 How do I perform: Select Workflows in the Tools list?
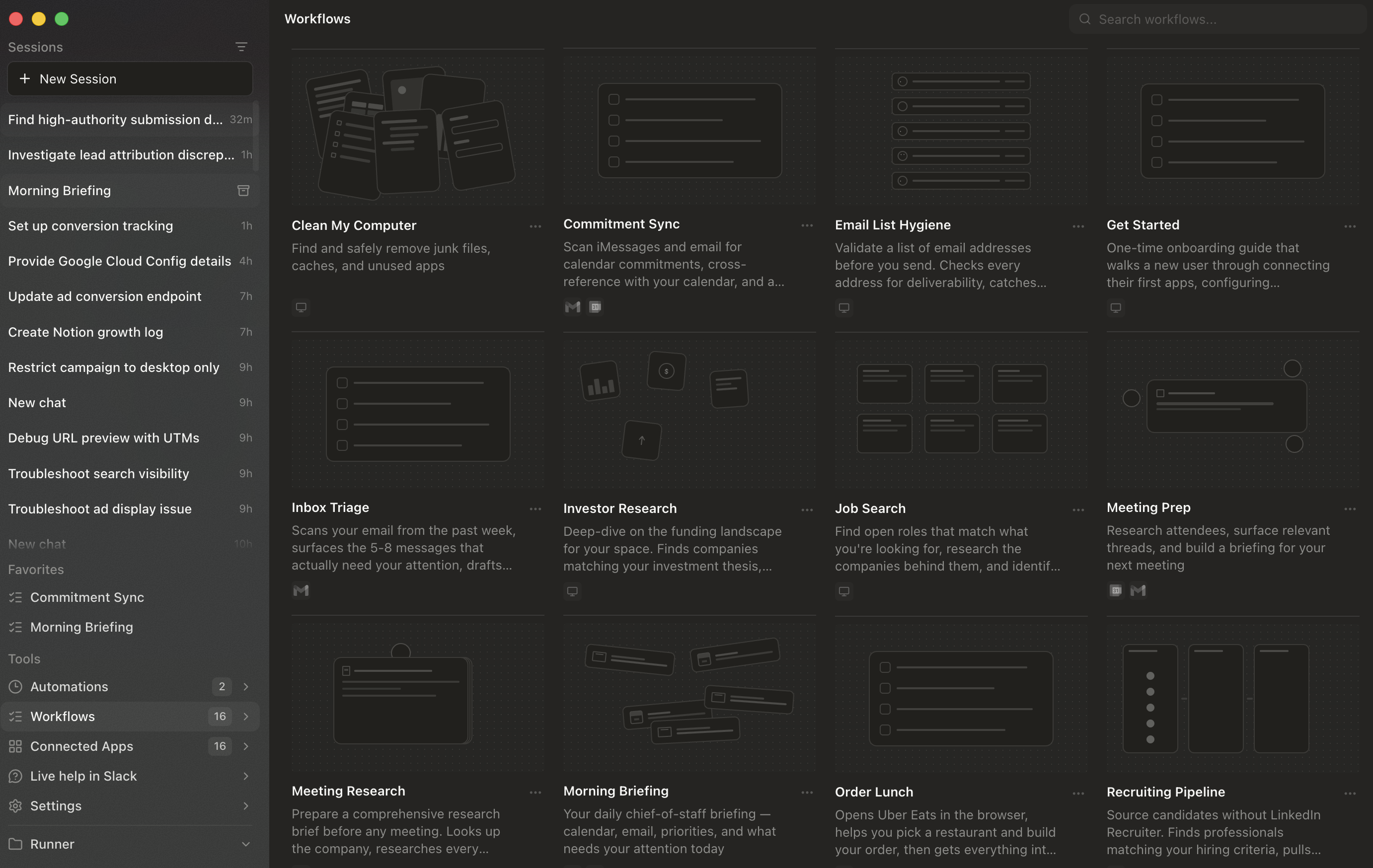(x=63, y=717)
